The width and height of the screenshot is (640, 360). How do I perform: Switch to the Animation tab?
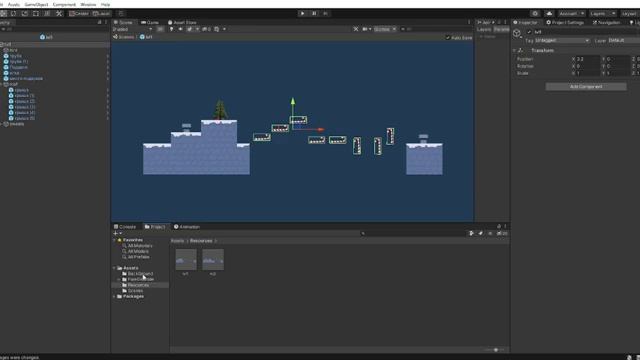pos(187,227)
